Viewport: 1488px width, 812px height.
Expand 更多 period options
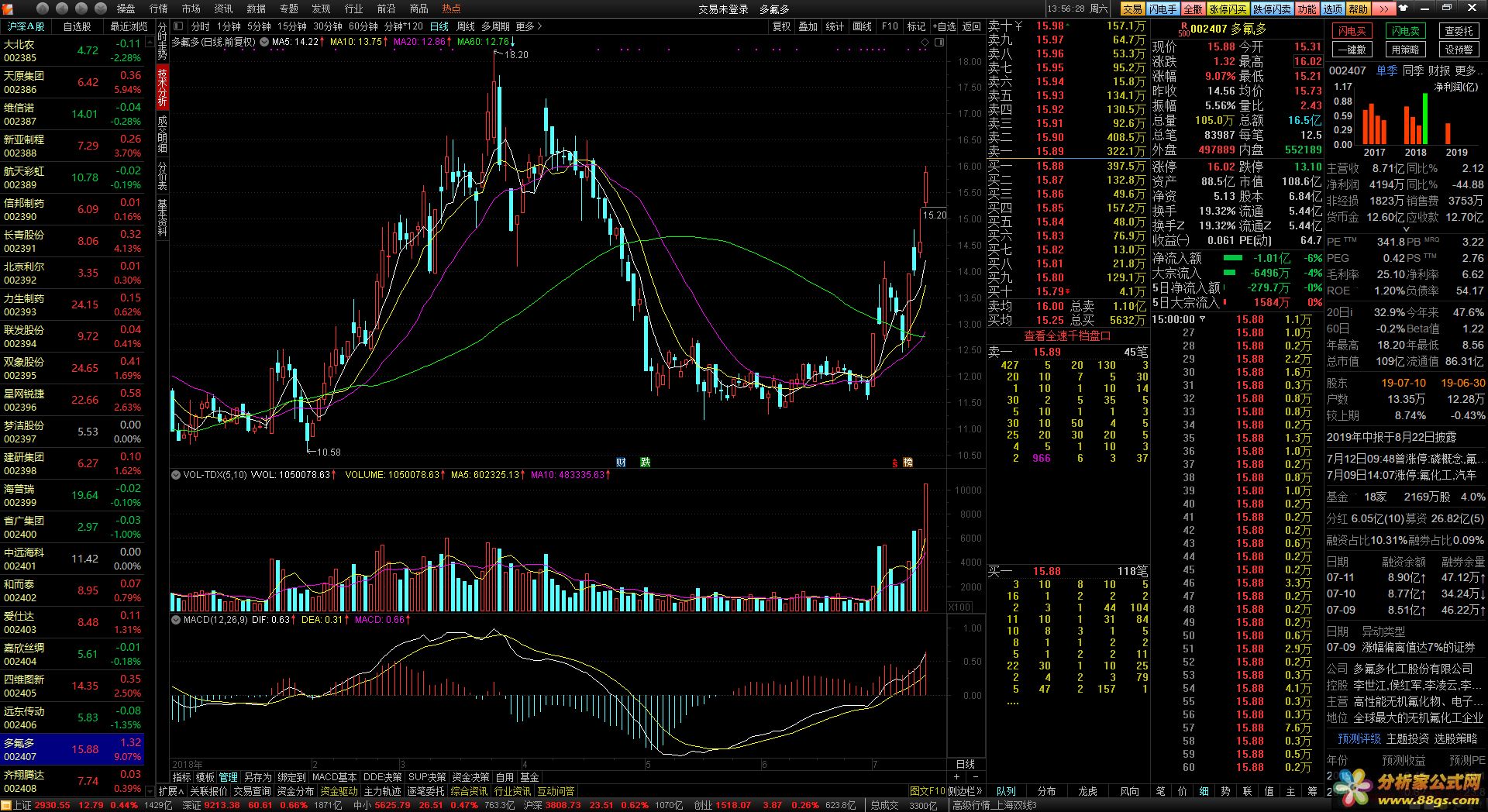[529, 26]
